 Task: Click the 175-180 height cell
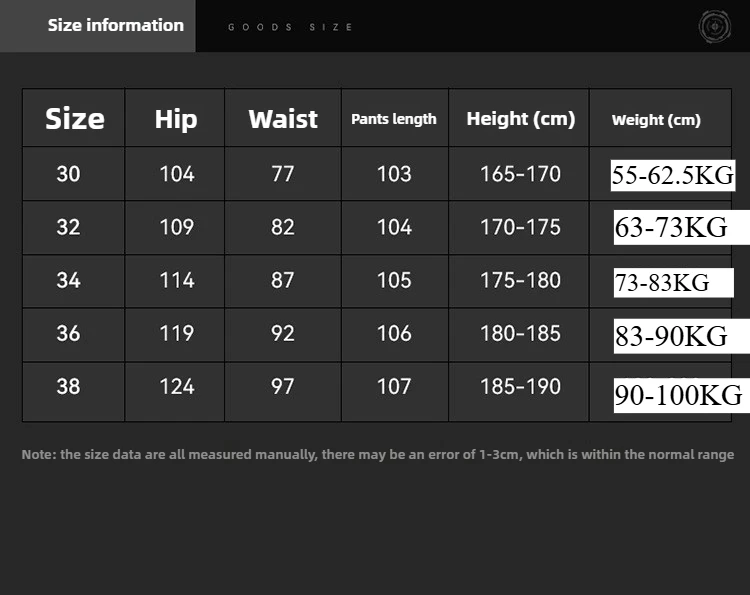click(x=520, y=280)
